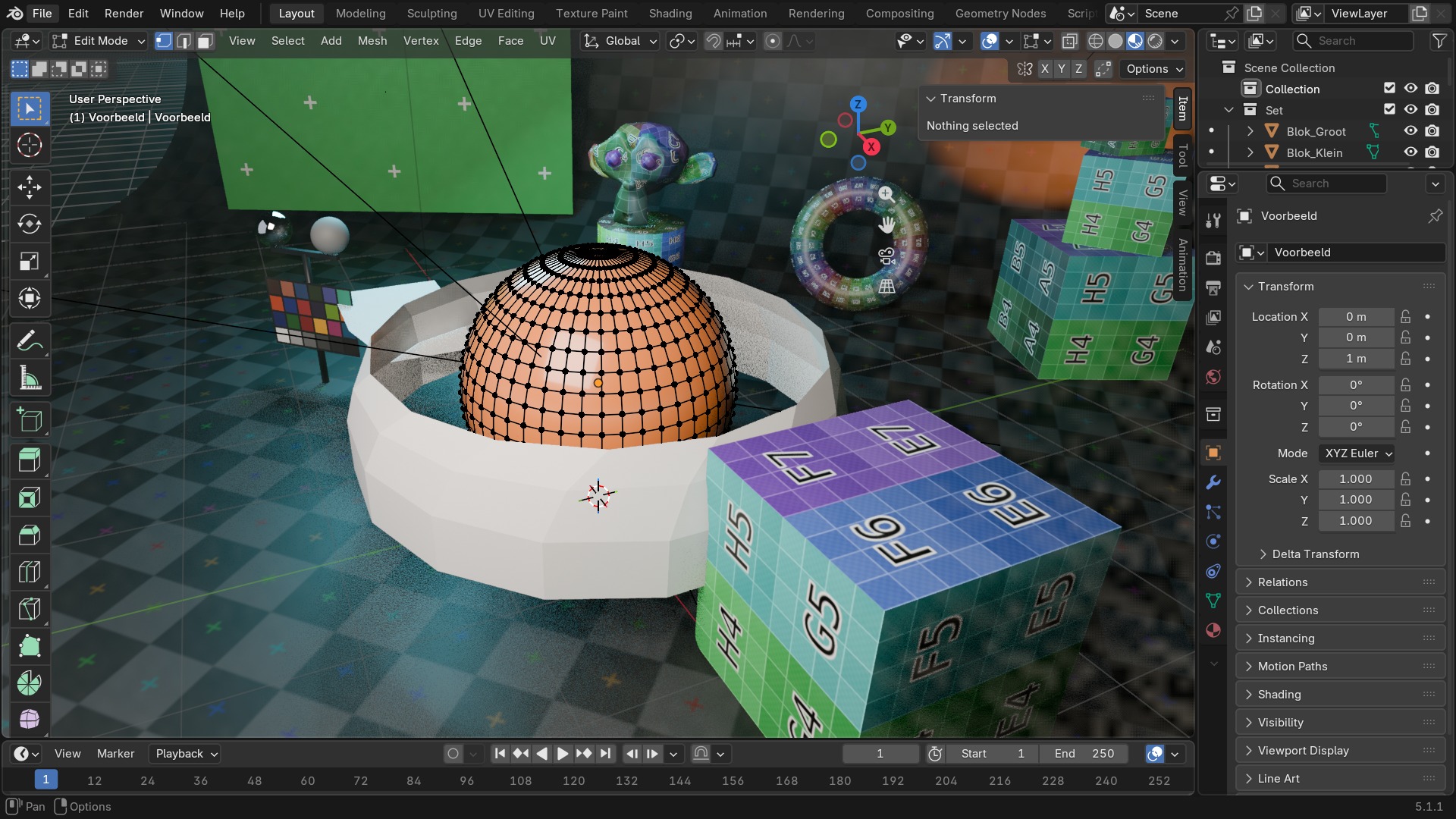Hide Blok_Klein in viewport
This screenshot has width=1456, height=819.
[1410, 152]
